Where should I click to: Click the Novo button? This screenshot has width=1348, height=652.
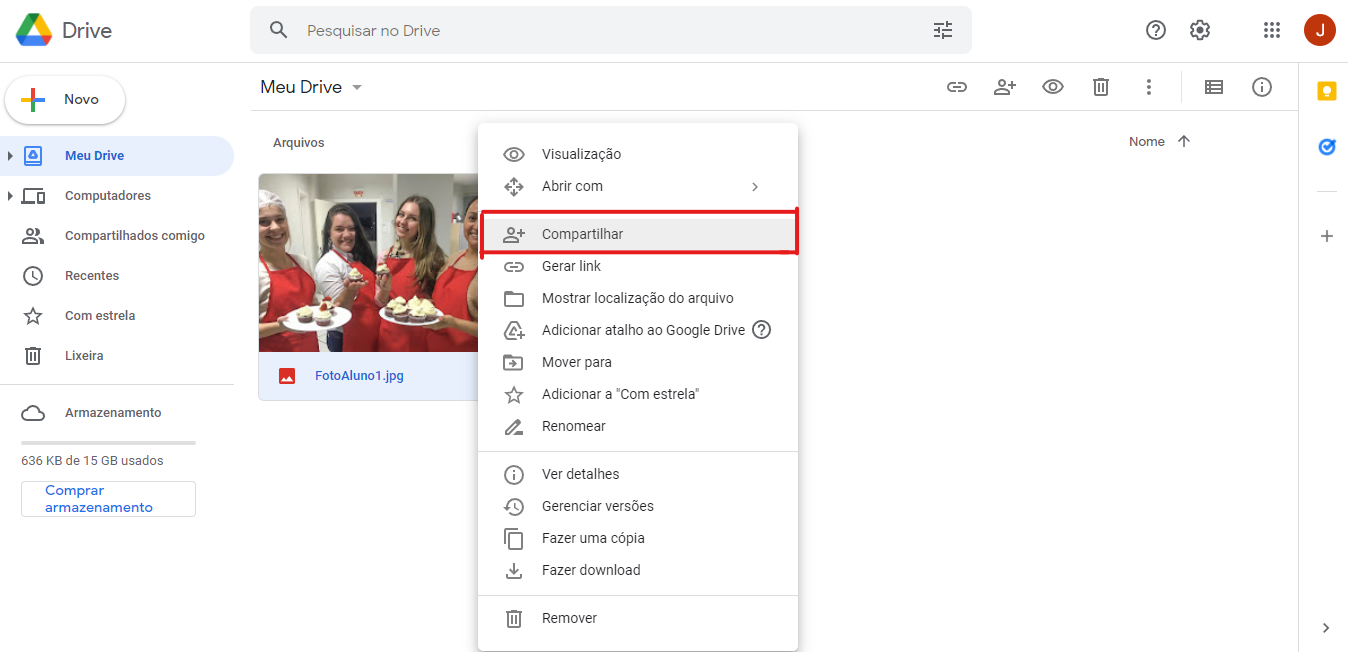coord(65,100)
